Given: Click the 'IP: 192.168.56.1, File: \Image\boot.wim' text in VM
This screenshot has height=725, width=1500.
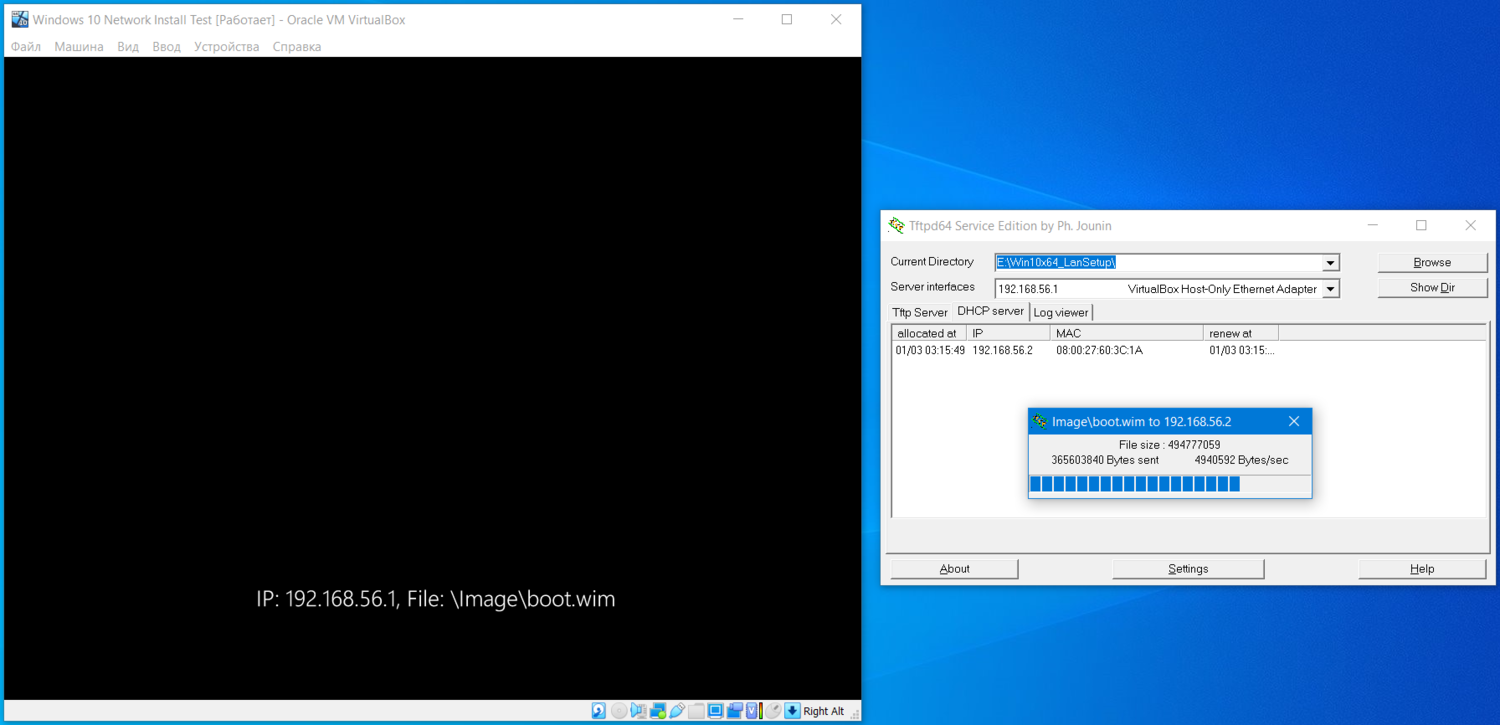Looking at the screenshot, I should coord(436,599).
